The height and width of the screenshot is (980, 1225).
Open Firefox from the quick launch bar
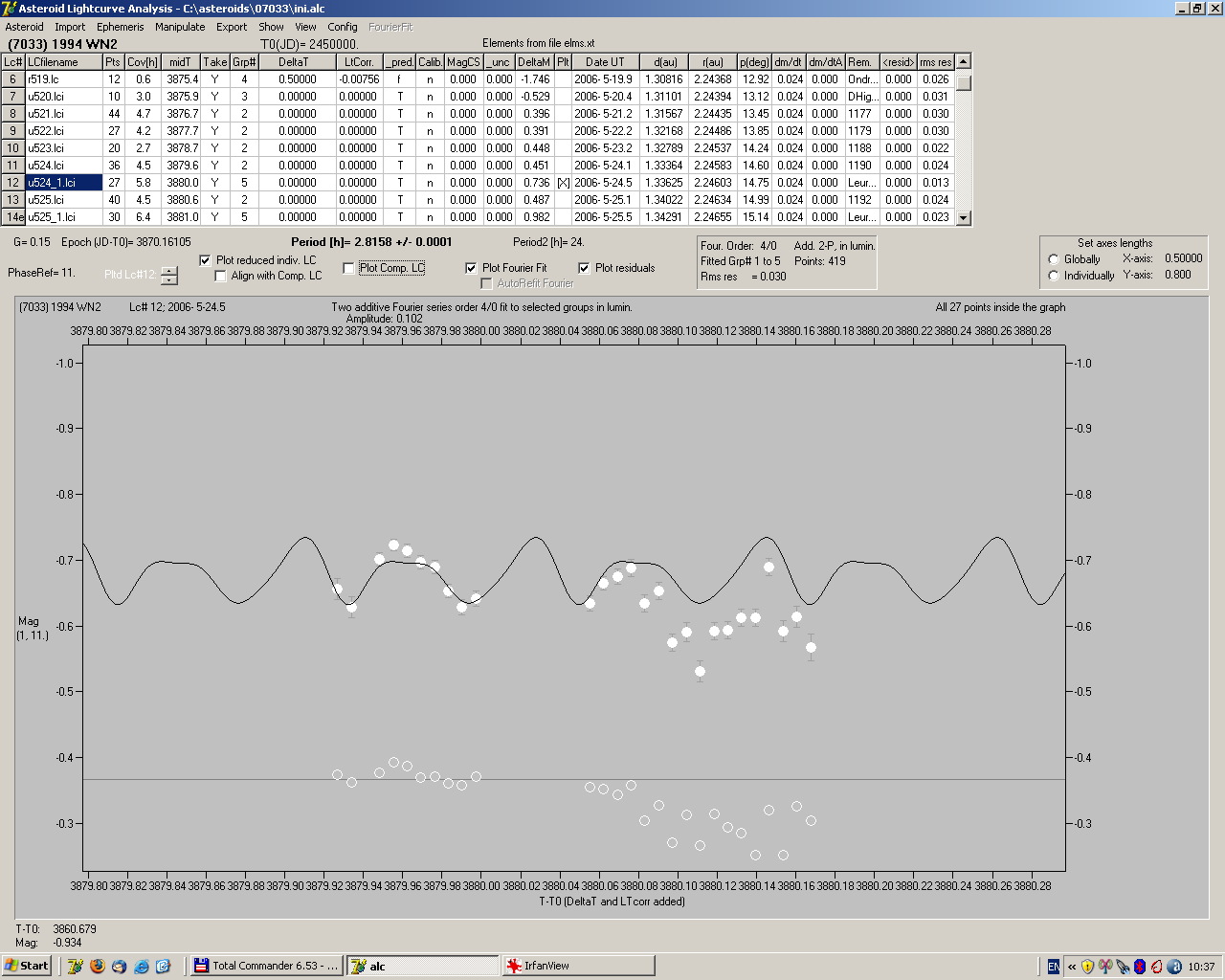98,966
